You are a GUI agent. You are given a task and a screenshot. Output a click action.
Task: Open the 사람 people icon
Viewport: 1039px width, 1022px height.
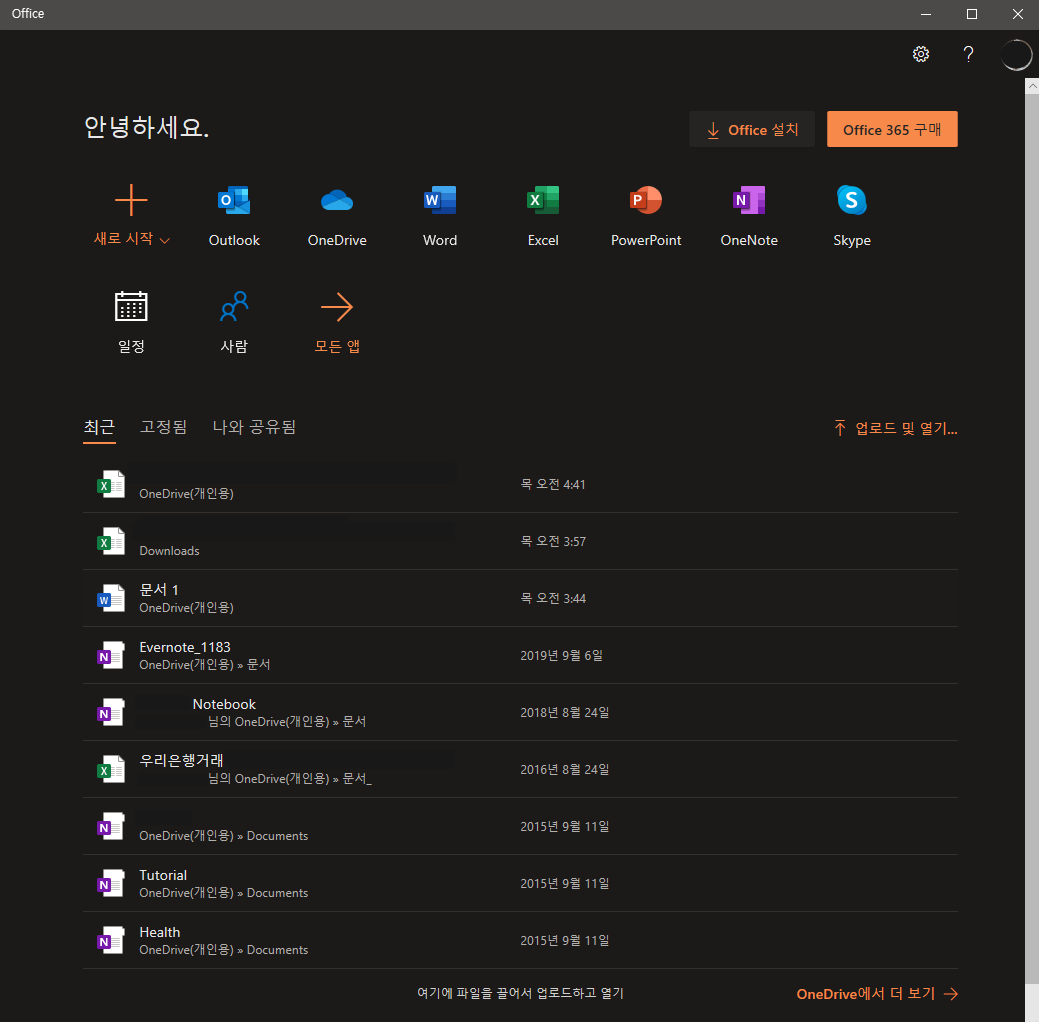[234, 306]
